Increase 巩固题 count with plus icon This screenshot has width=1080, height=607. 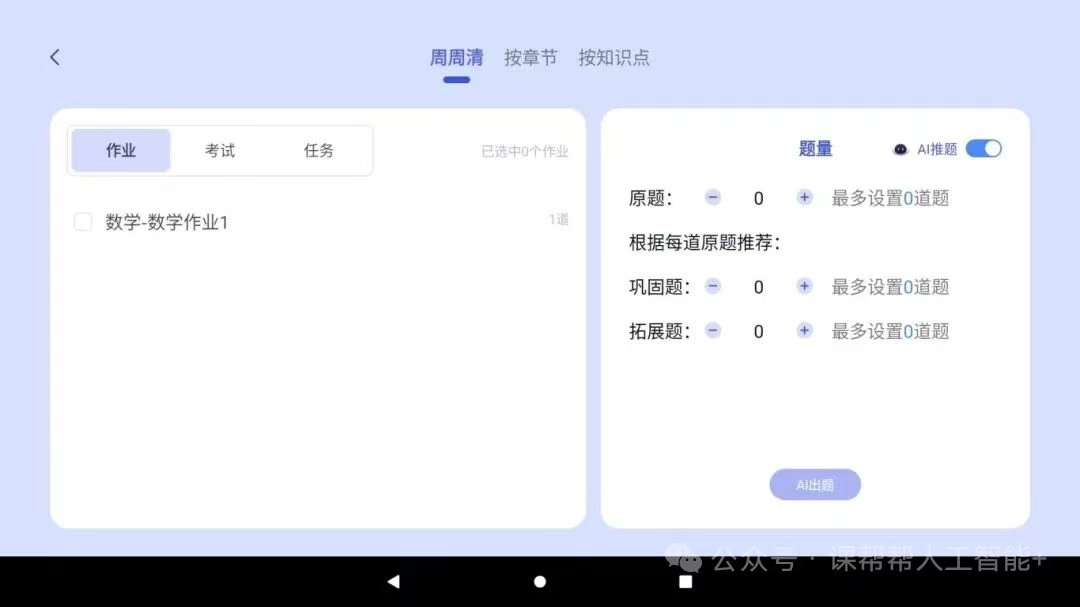click(804, 287)
